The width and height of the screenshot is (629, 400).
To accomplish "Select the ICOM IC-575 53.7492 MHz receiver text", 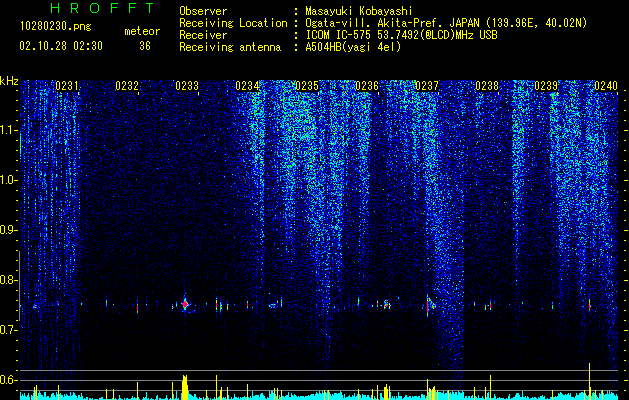I will (x=401, y=35).
